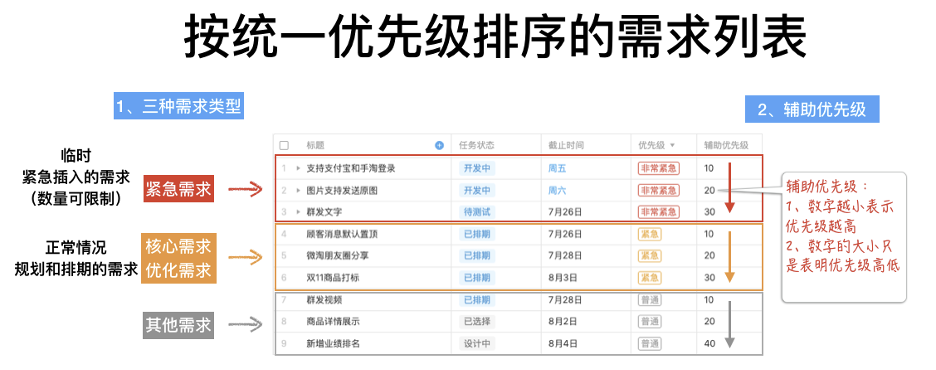Open the task 微淘朋友圈分享
936x370 pixels.
click(337, 255)
